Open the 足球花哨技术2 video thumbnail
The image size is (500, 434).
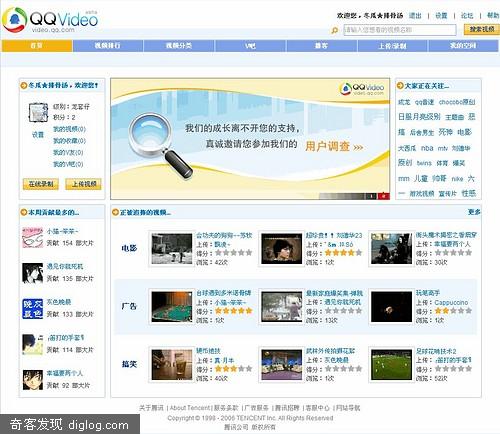(x=391, y=365)
